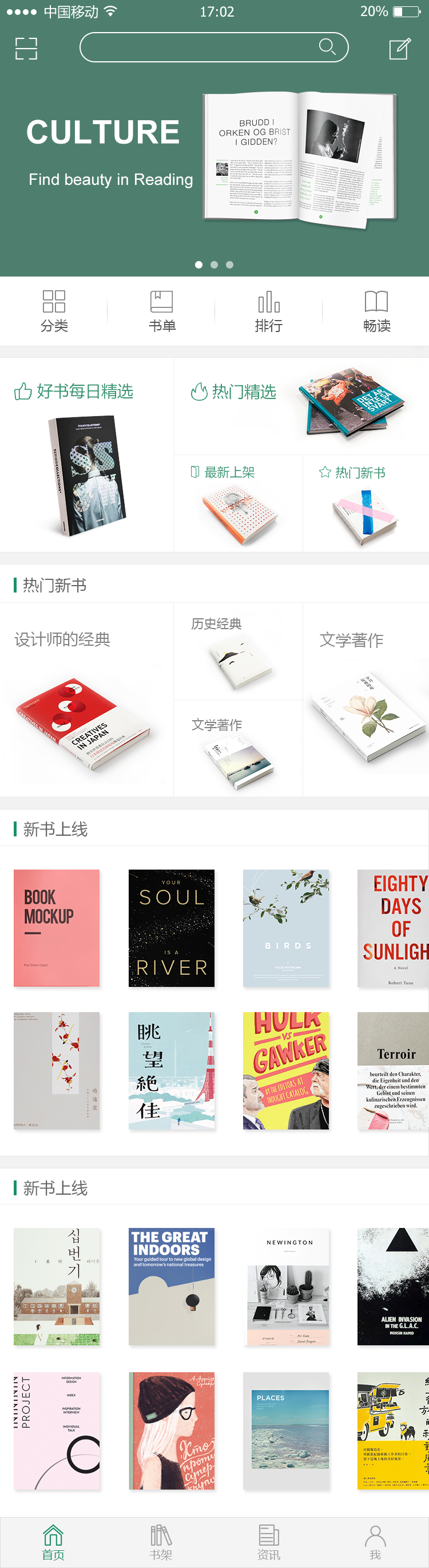Open the 最新上架 new arrivals card
Viewport: 429px width, 1568px height.
point(239,503)
